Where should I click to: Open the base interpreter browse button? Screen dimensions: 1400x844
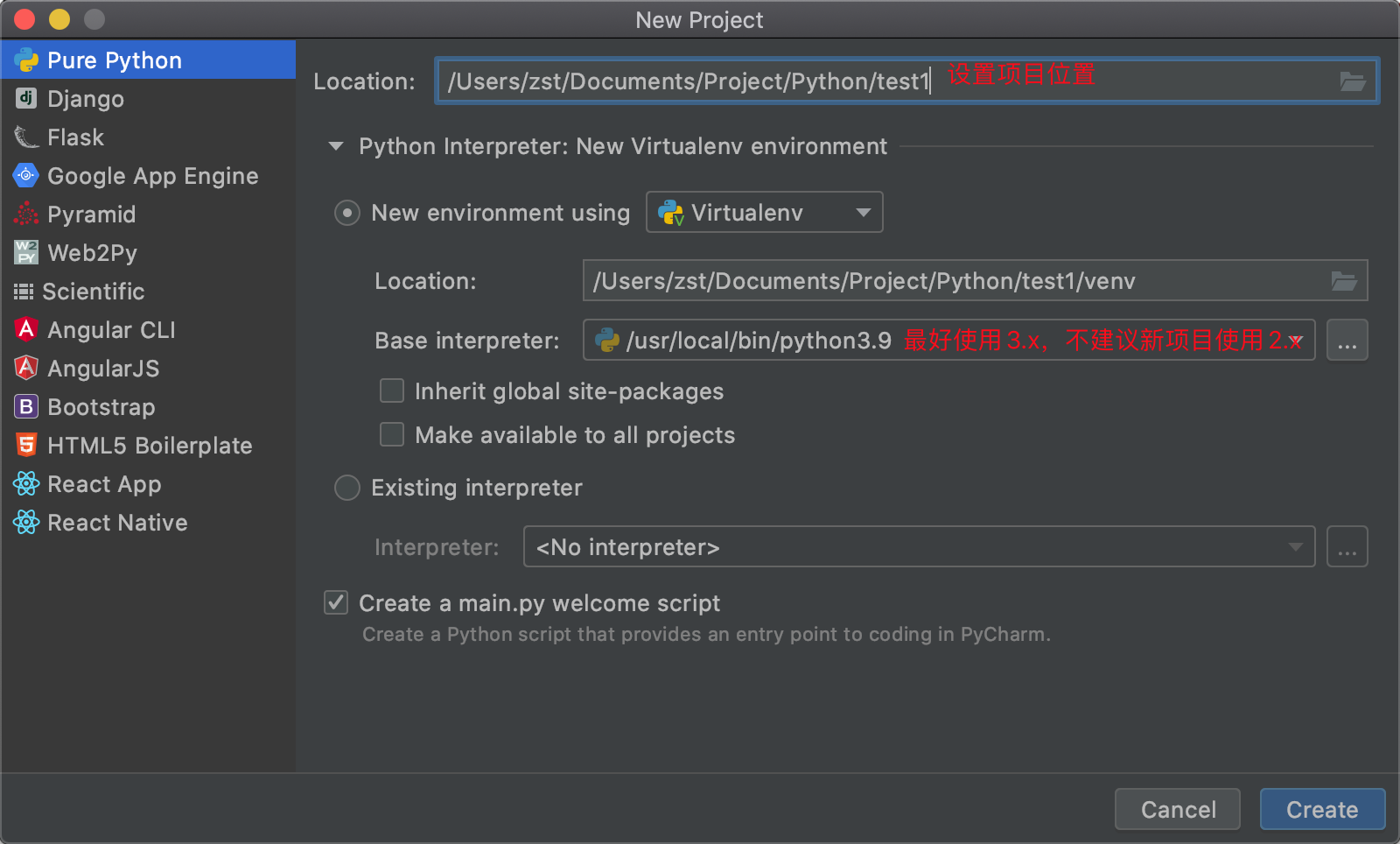1347,341
